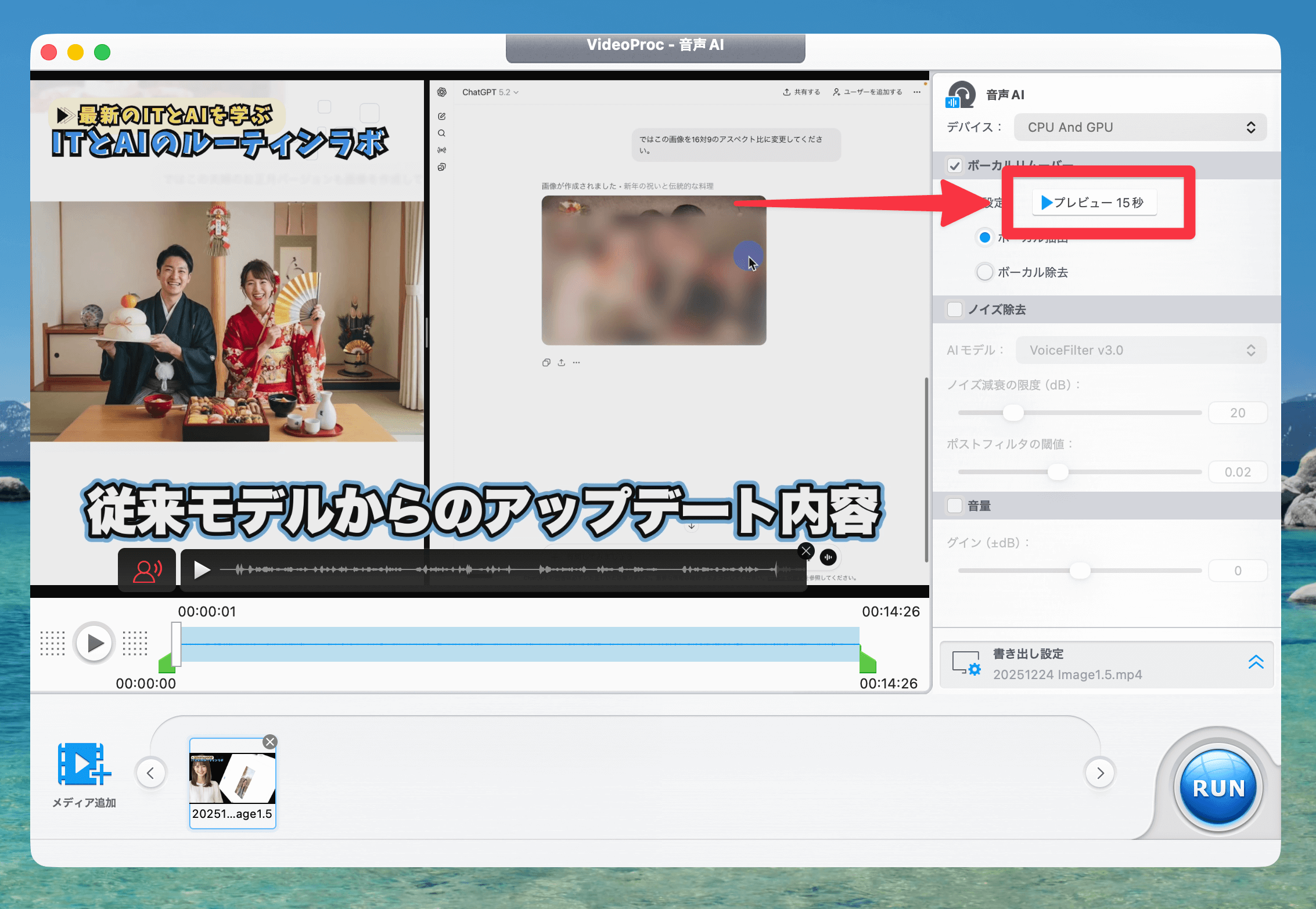The height and width of the screenshot is (909, 1316).
Task: Click the red vocal speaker icon
Action: [x=147, y=570]
